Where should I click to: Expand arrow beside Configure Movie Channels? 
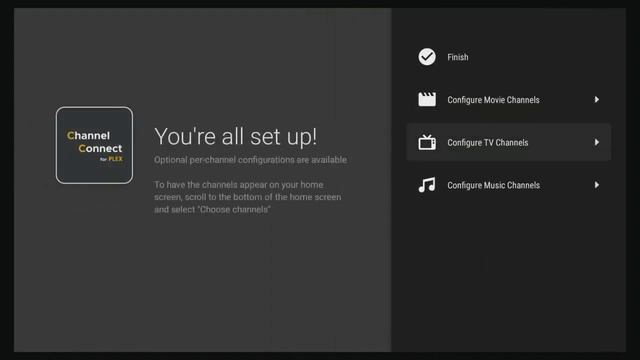point(597,100)
